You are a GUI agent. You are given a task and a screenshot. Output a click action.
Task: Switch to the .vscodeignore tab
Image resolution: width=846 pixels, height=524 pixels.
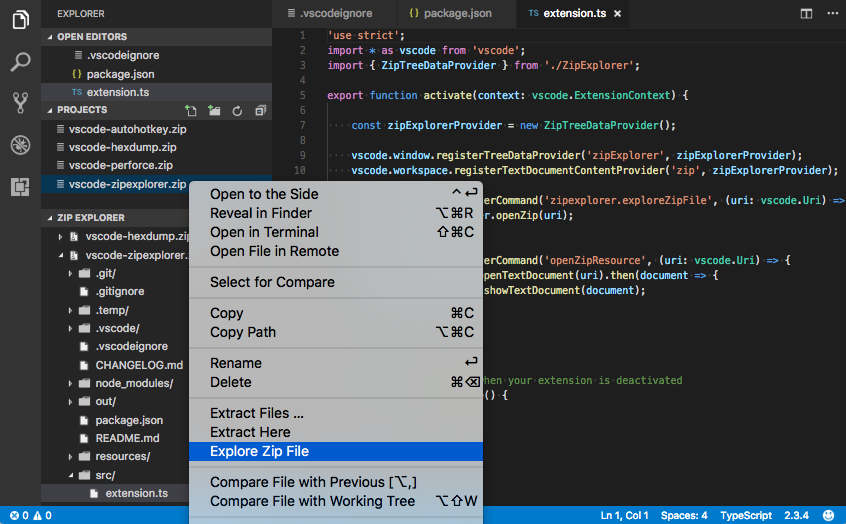335,13
